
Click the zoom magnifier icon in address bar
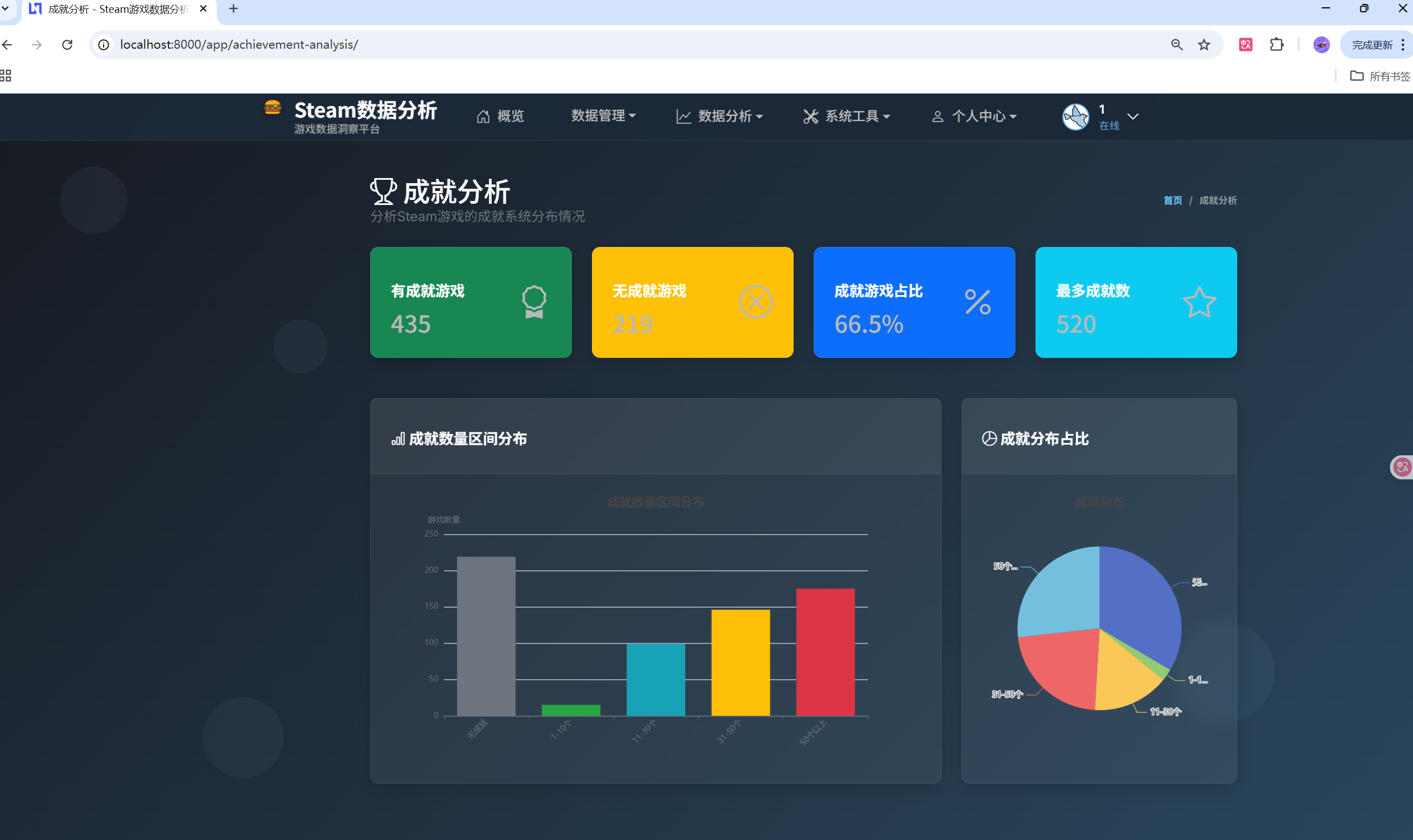1176,45
